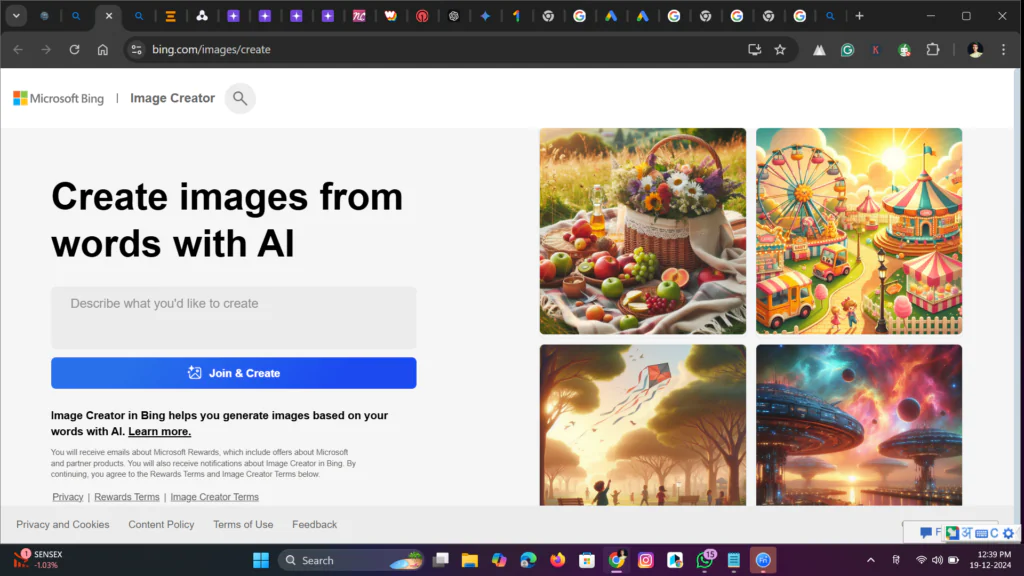This screenshot has width=1024, height=576.
Task: Click the install app icon in address bar
Action: coord(754,50)
